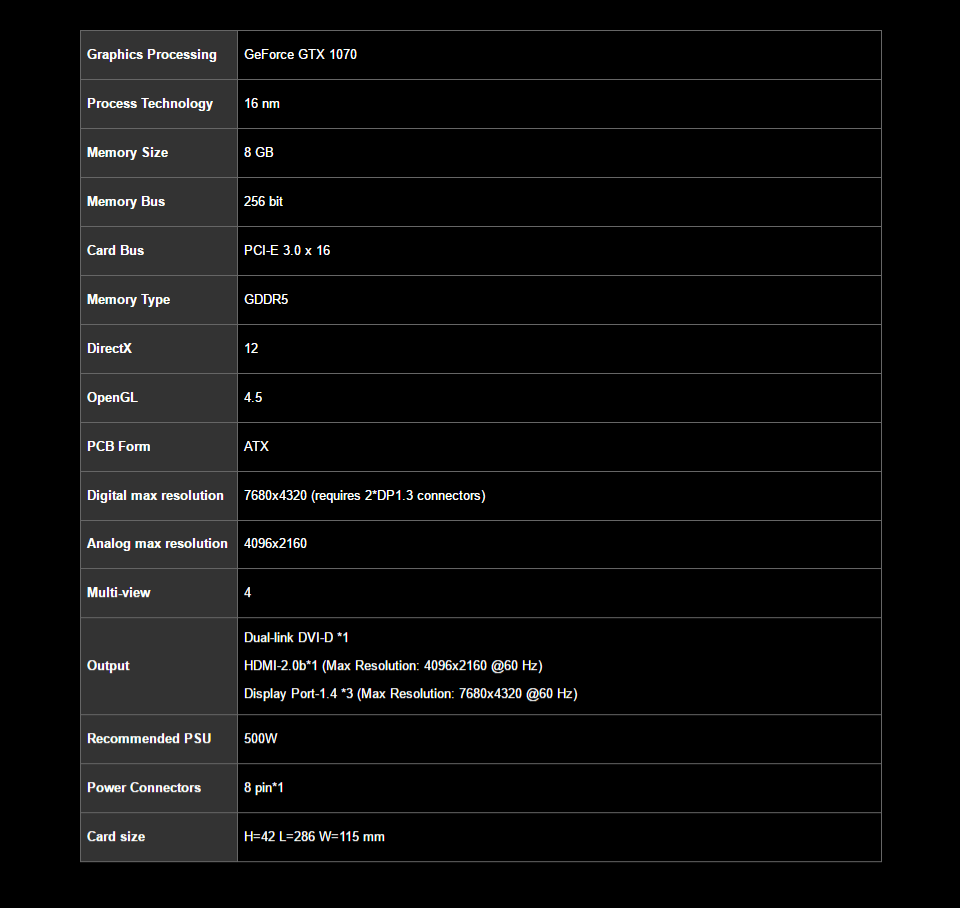960x908 pixels.
Task: Select the Multi-view value '4'
Action: 247,593
